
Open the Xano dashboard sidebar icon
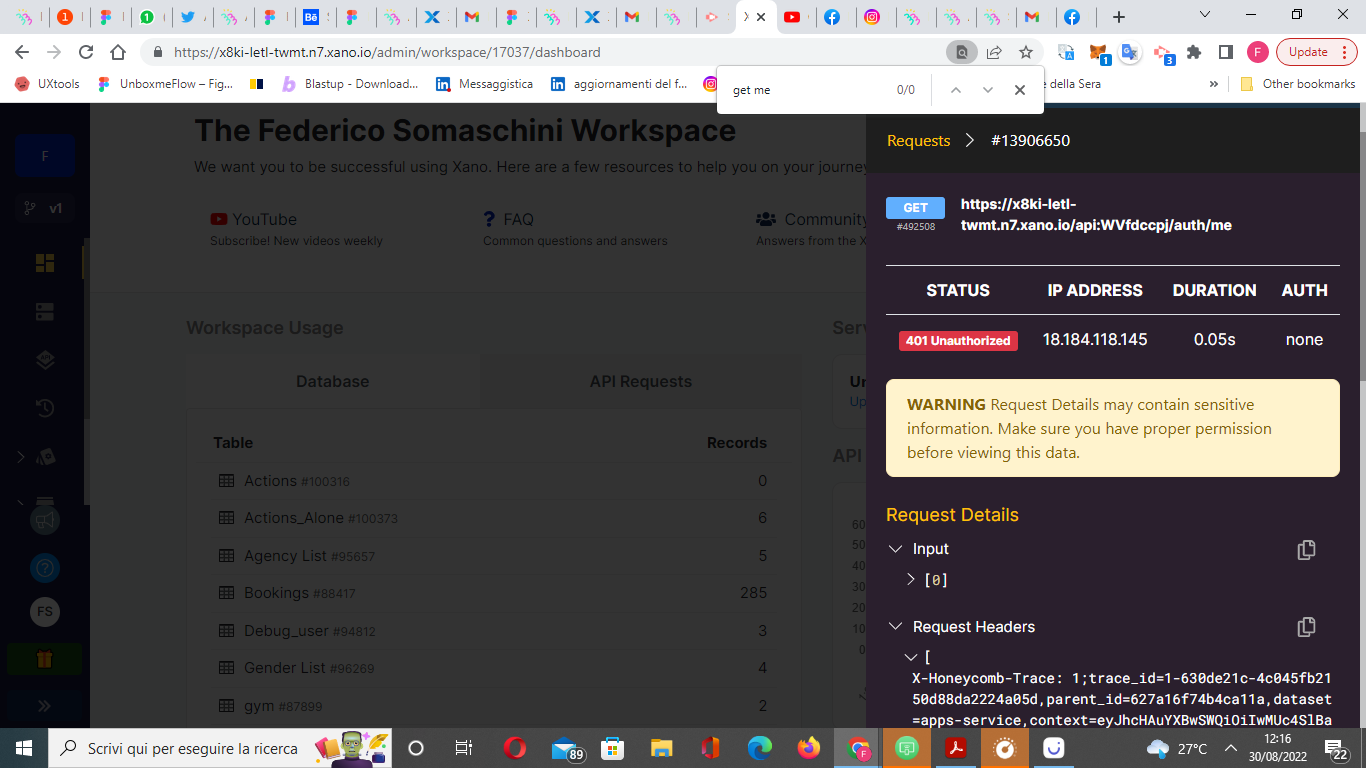(45, 262)
